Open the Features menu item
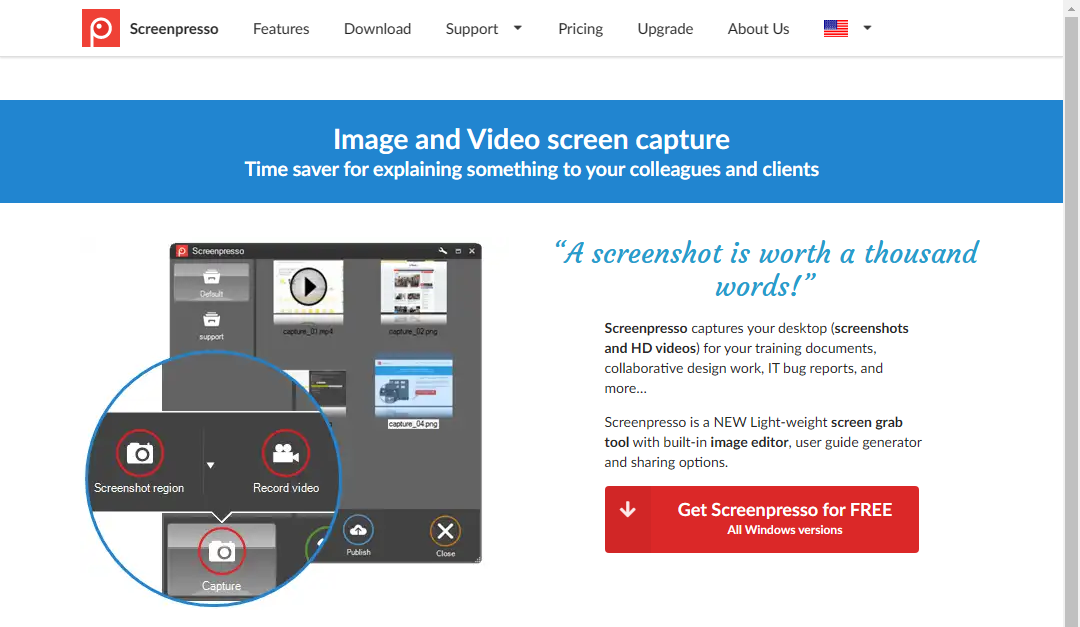Viewport: 1080px width, 627px height. [281, 29]
